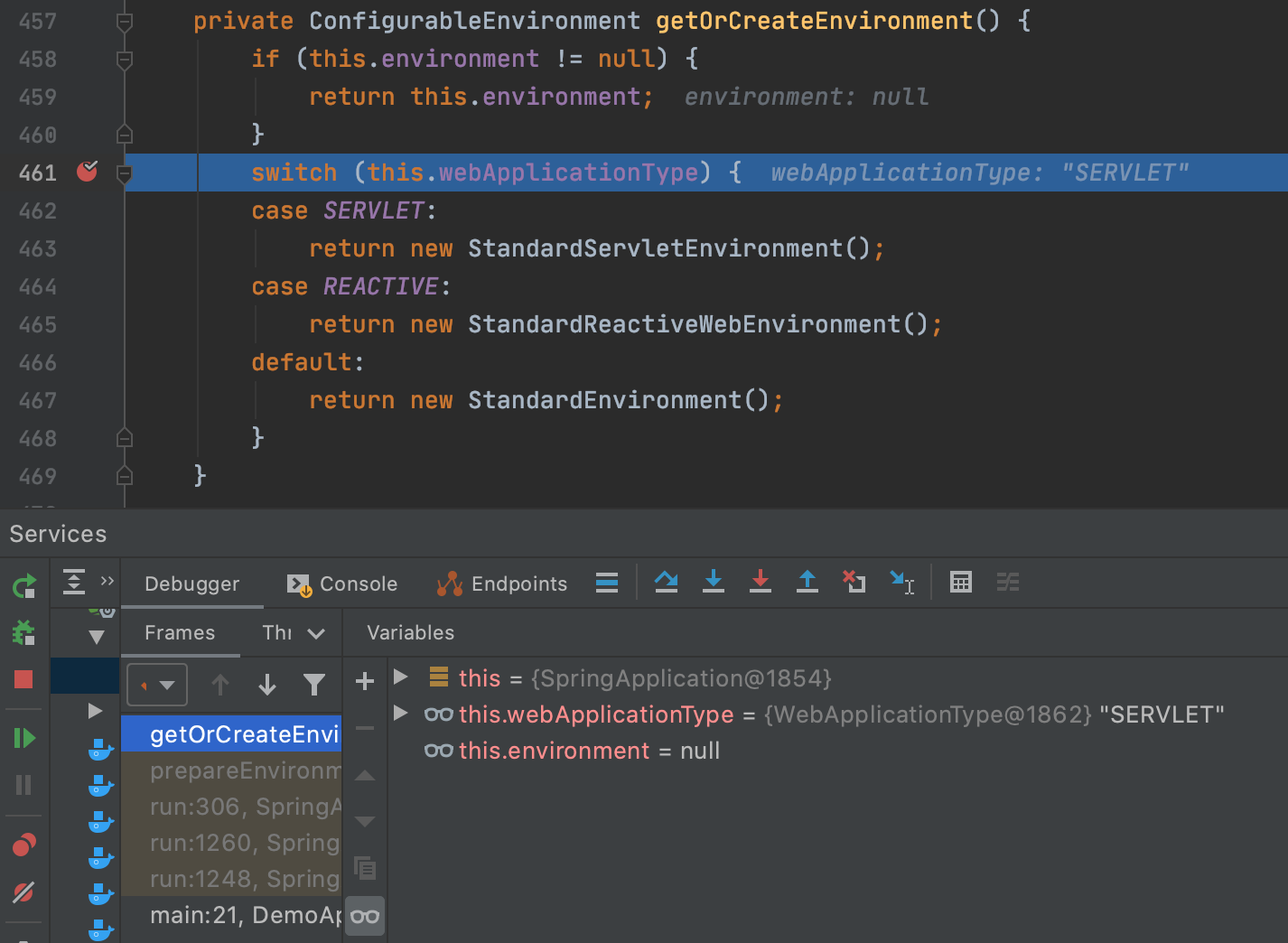
Task: Open View Breakpoints double red circle icon
Action: coord(23,845)
